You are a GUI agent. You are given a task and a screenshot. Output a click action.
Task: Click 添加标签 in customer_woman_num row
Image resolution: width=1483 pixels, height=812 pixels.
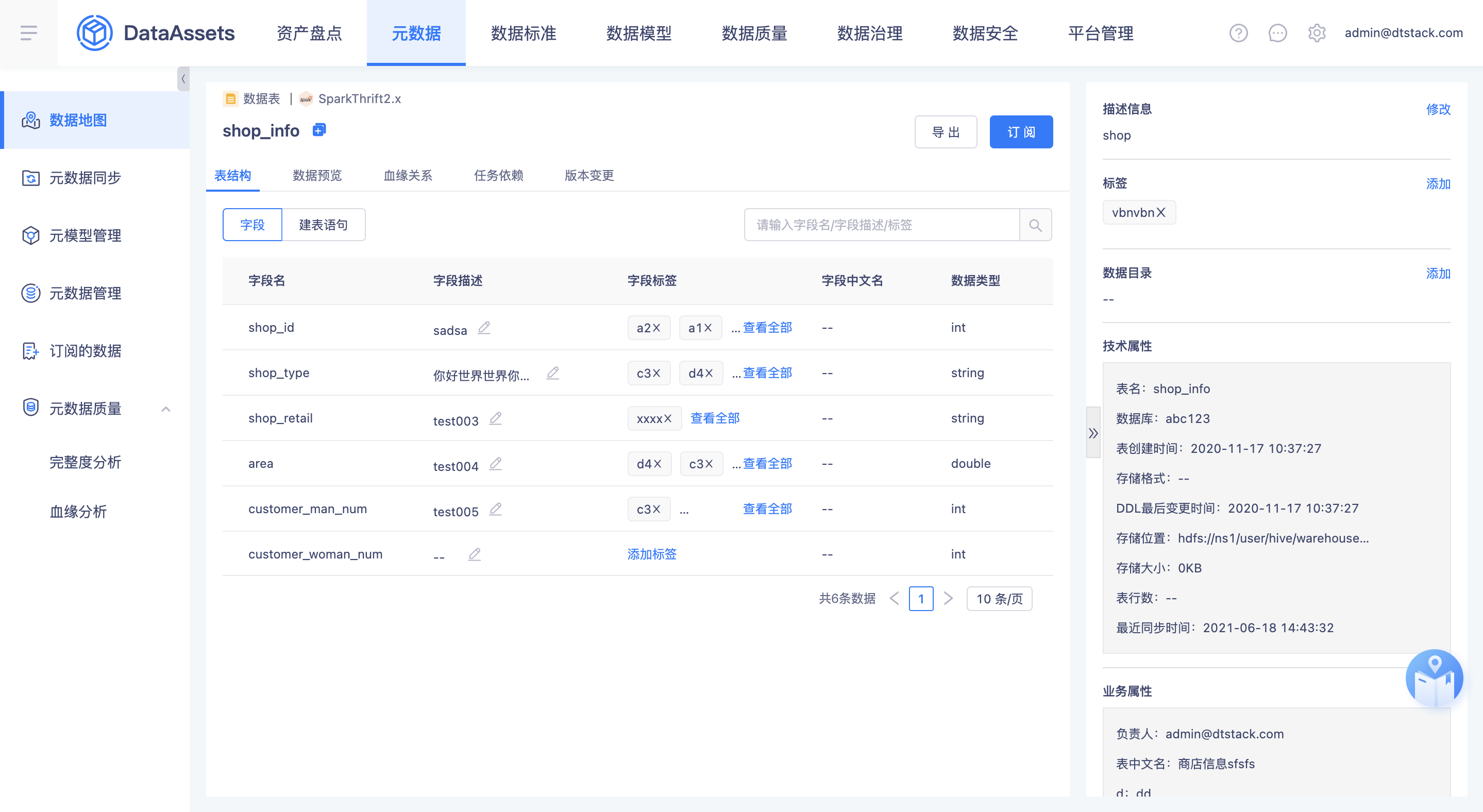coord(652,554)
